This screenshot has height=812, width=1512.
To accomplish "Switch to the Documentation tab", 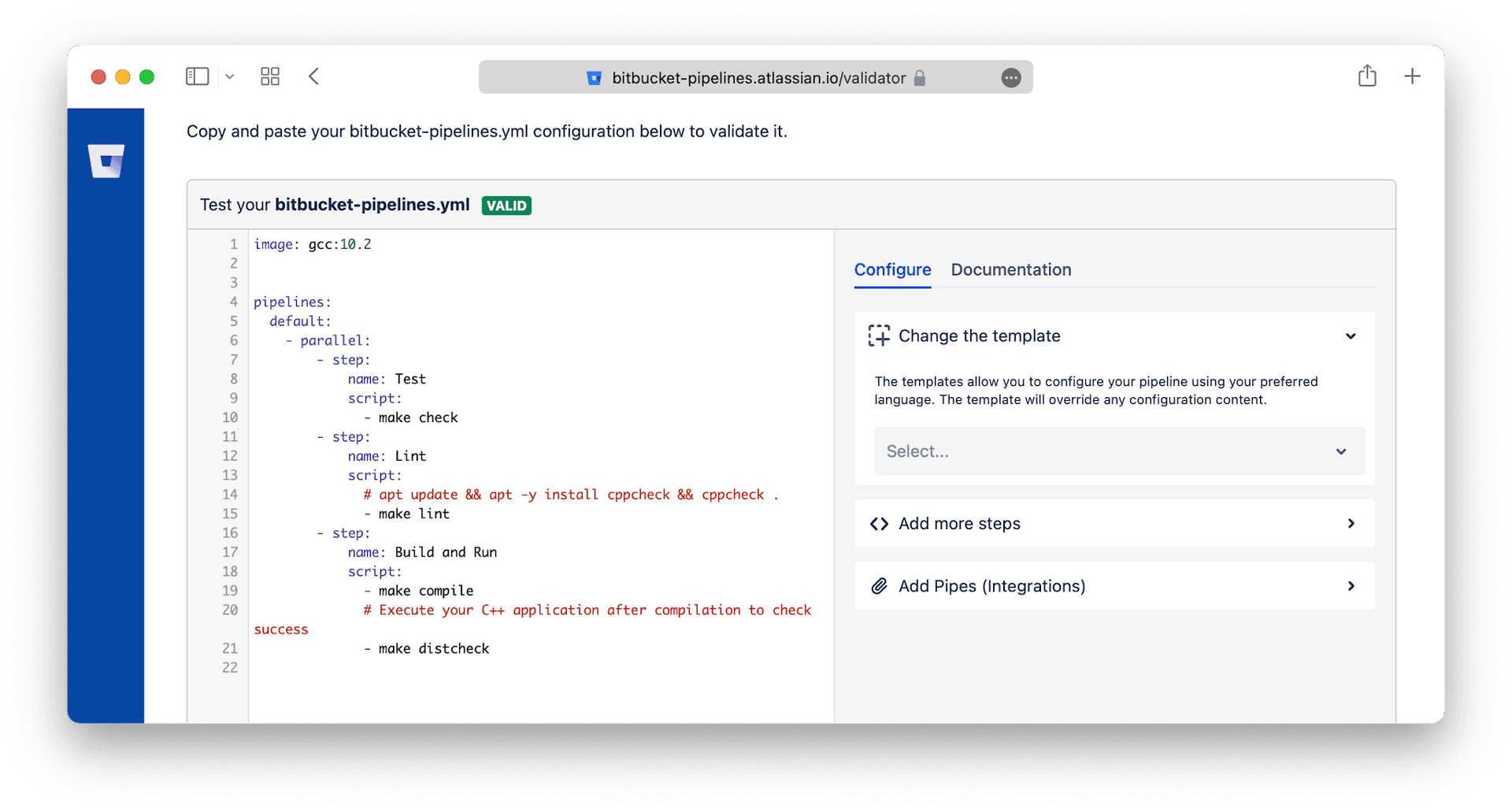I will click(x=1010, y=269).
